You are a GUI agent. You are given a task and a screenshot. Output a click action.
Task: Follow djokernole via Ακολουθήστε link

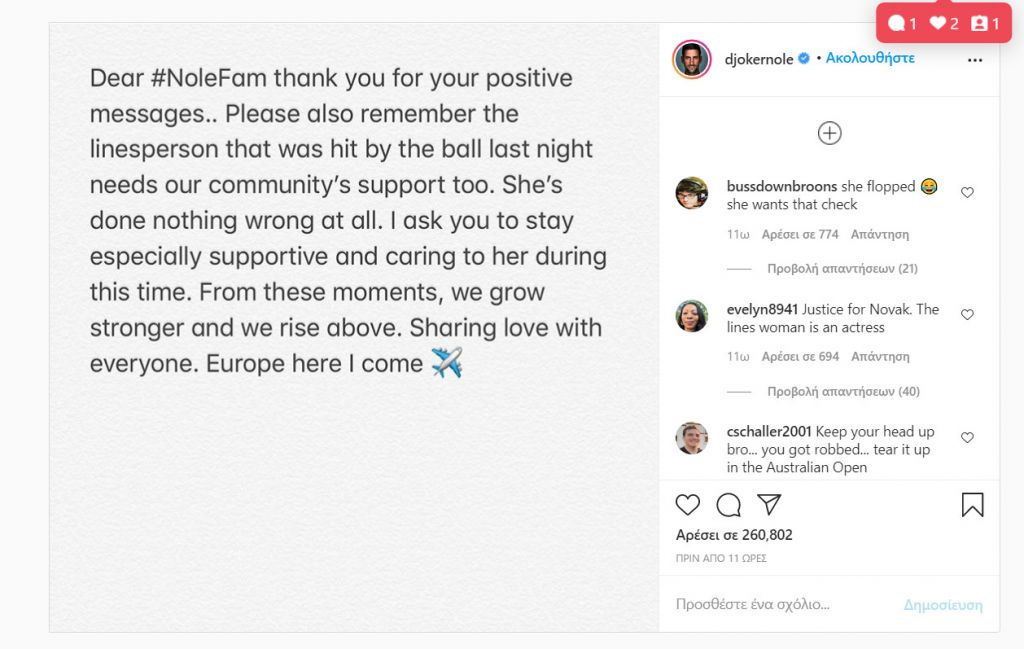870,58
